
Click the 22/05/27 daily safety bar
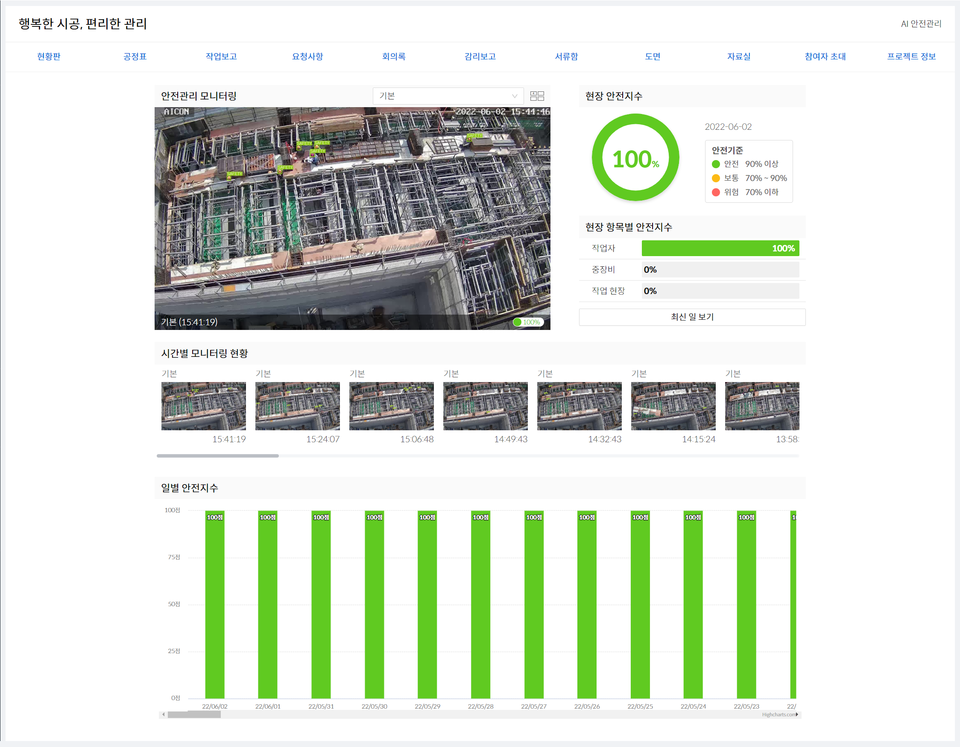[x=534, y=604]
